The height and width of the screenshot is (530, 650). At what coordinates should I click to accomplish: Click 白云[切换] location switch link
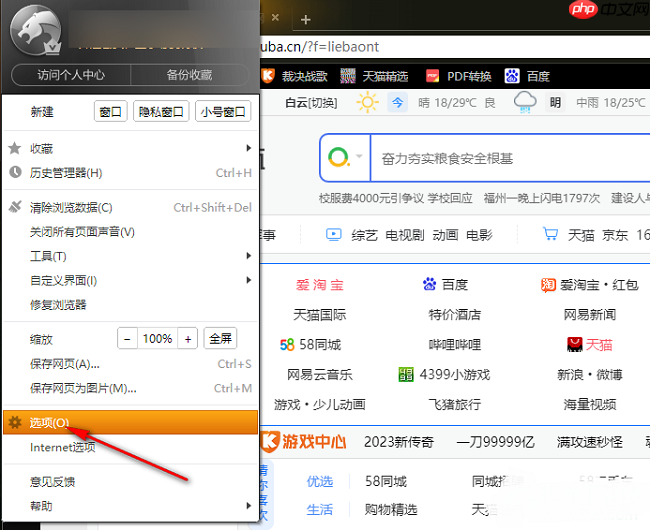coord(311,103)
